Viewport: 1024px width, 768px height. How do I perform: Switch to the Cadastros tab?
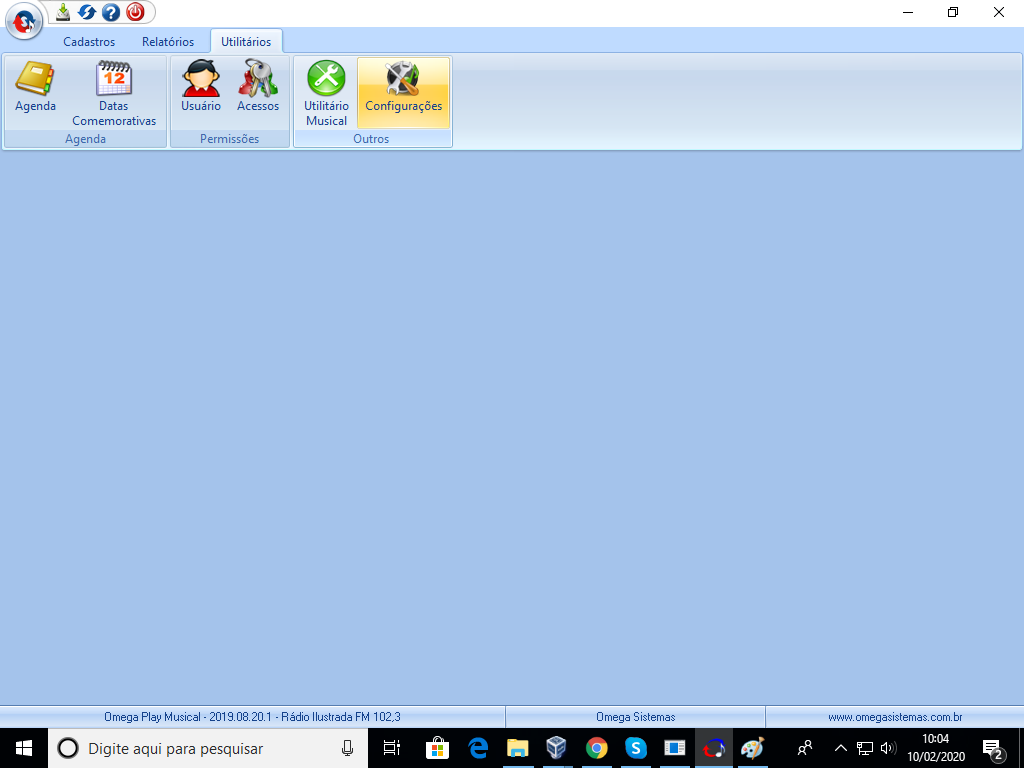pyautogui.click(x=89, y=42)
